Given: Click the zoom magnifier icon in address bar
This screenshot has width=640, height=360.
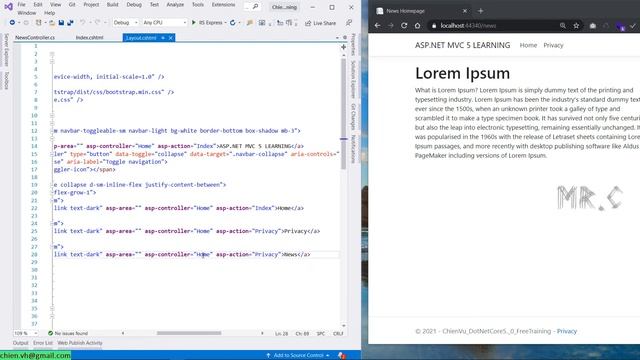Looking at the screenshot, I should pos(563,25).
